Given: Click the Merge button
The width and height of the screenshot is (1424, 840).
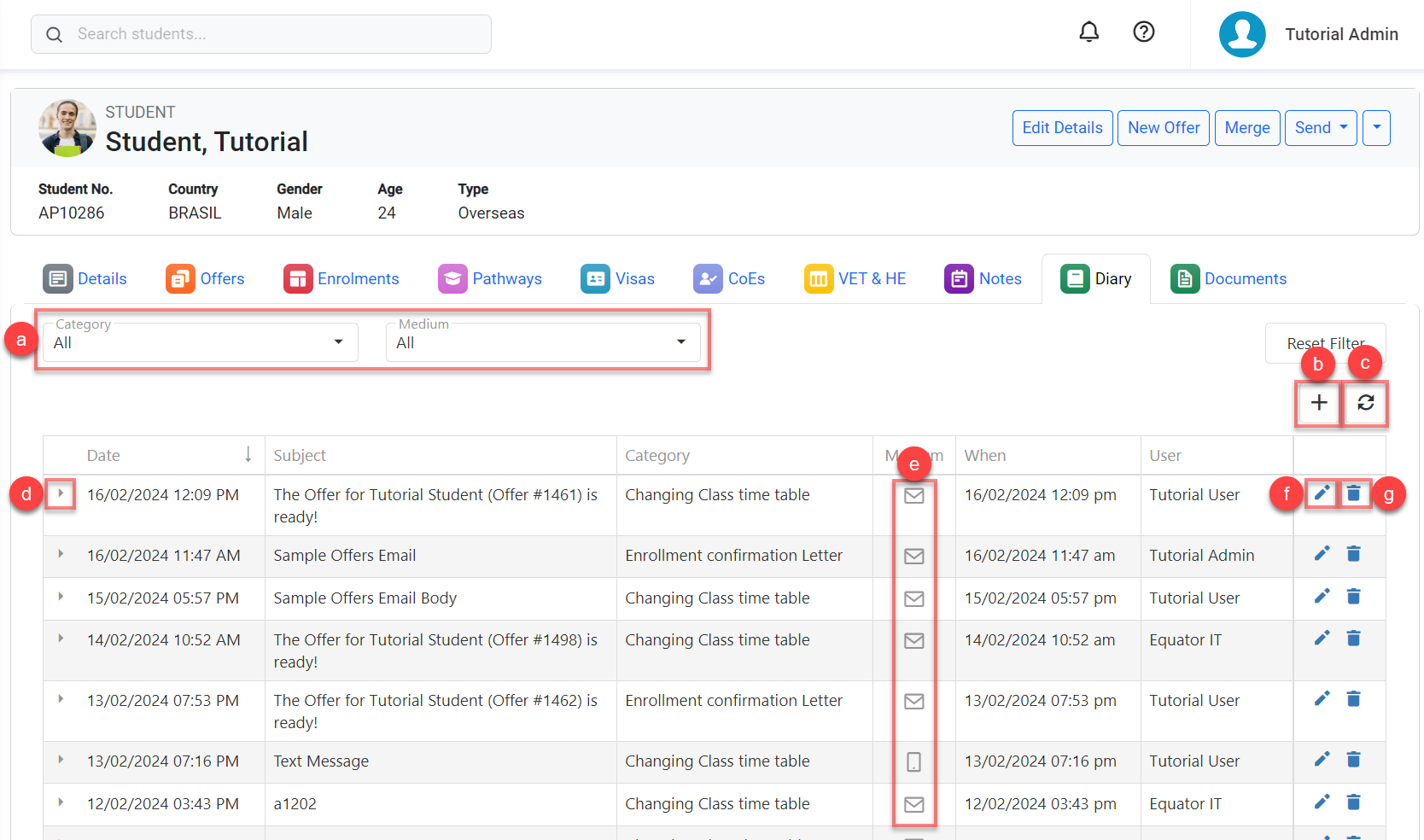Looking at the screenshot, I should pos(1247,128).
